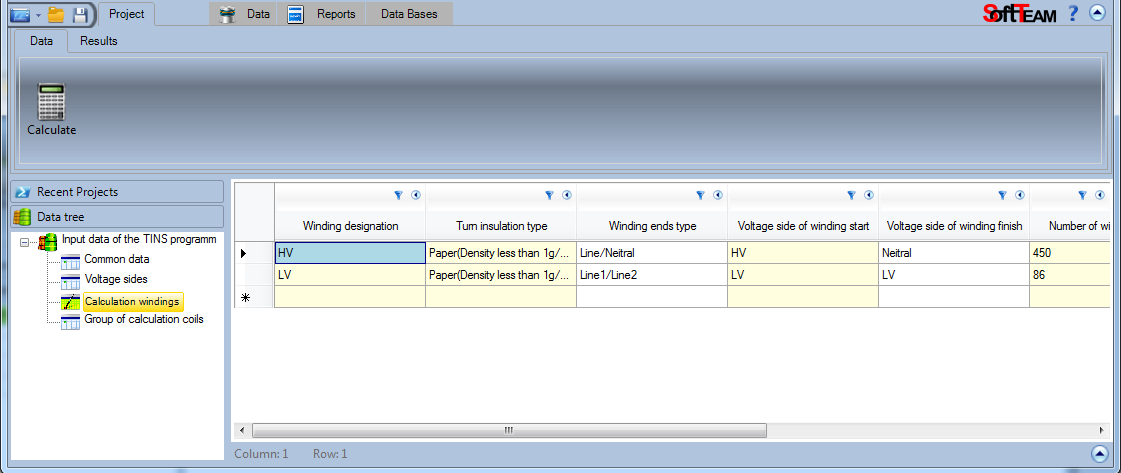Select the Data sub-tab

tap(41, 41)
